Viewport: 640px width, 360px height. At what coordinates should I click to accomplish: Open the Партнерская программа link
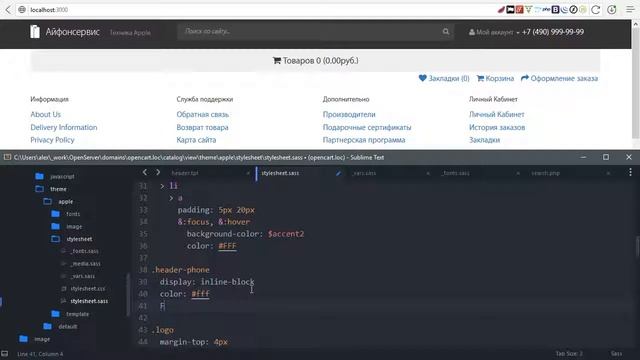(x=364, y=140)
